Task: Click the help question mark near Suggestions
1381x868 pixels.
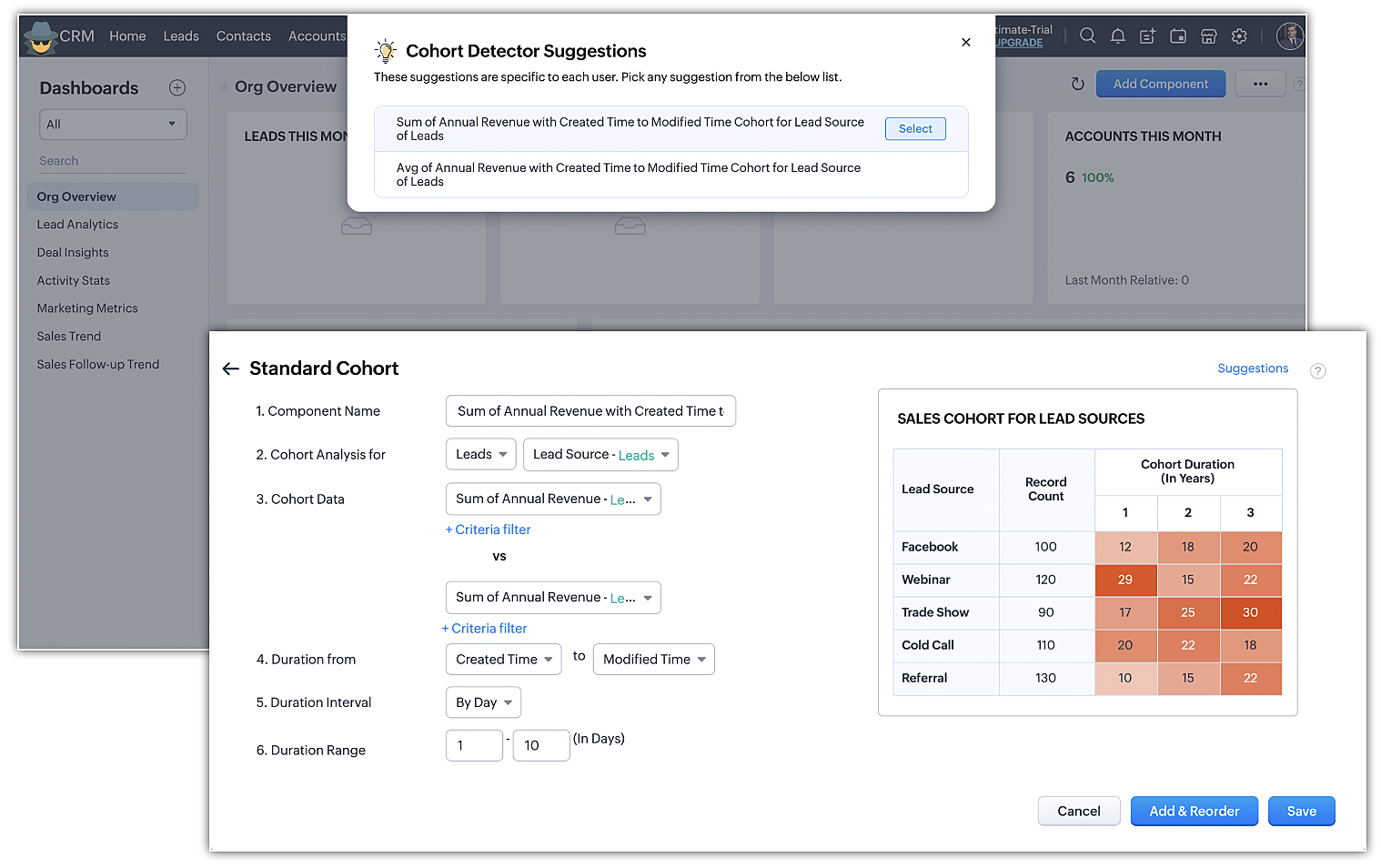Action: point(1317,370)
